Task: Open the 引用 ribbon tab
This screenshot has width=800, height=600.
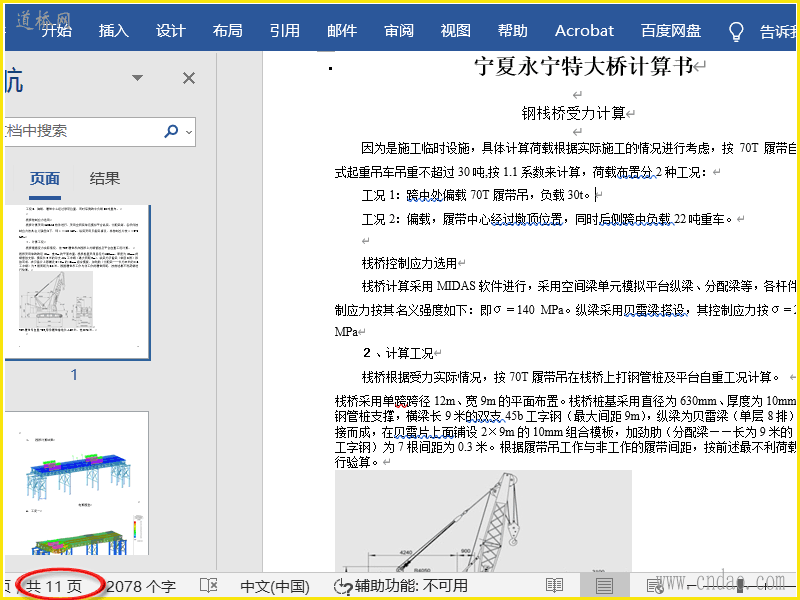Action: (x=285, y=31)
